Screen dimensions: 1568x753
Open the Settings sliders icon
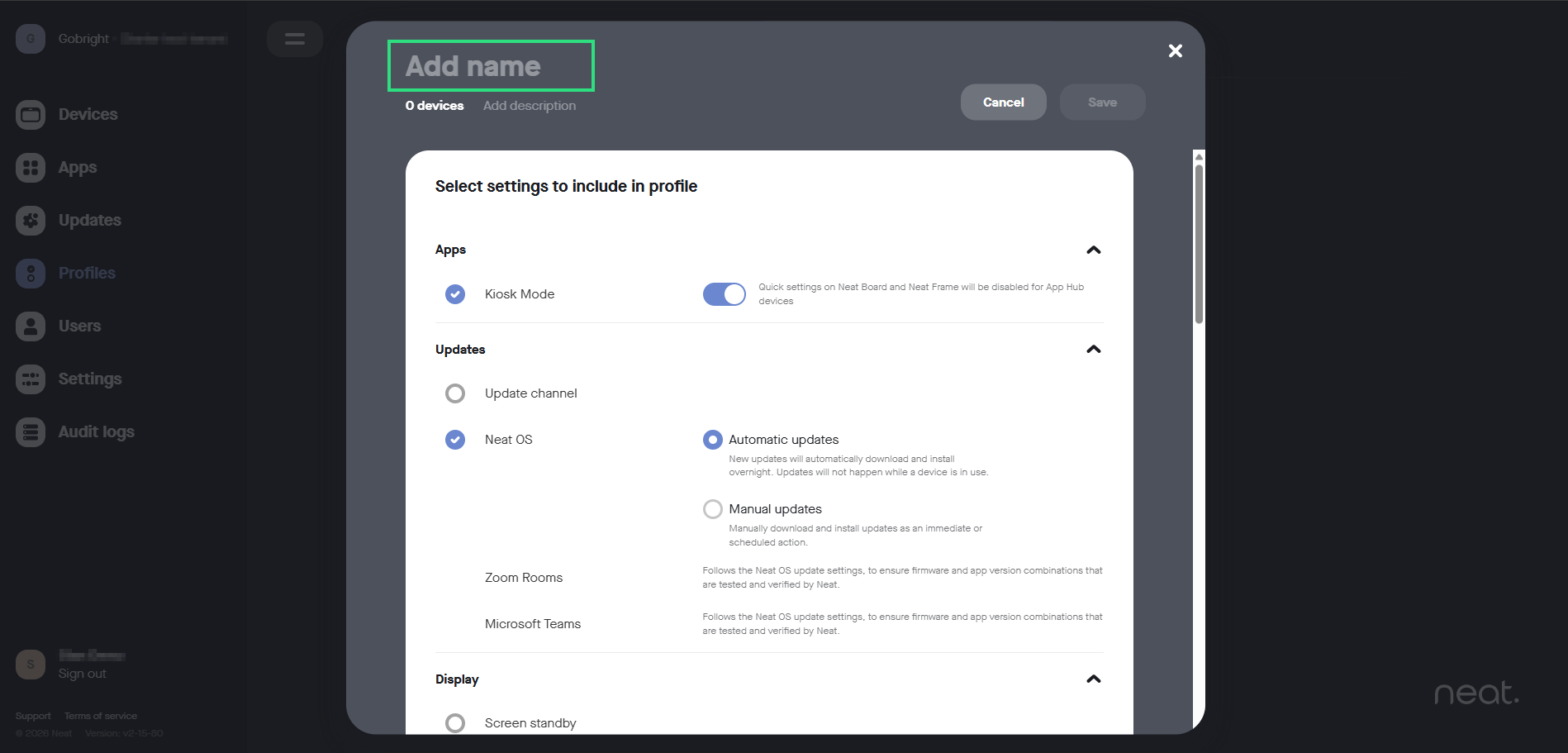click(x=31, y=379)
